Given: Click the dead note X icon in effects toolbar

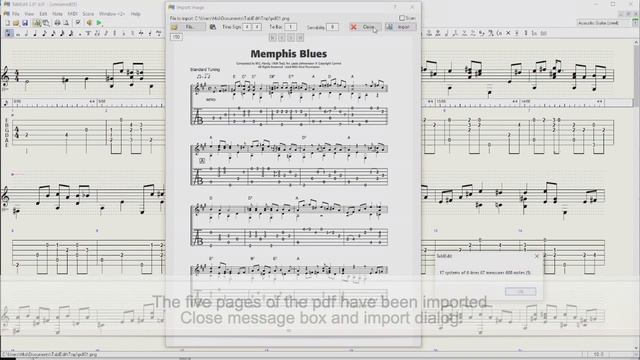Looking at the screenshot, I should (508, 33).
